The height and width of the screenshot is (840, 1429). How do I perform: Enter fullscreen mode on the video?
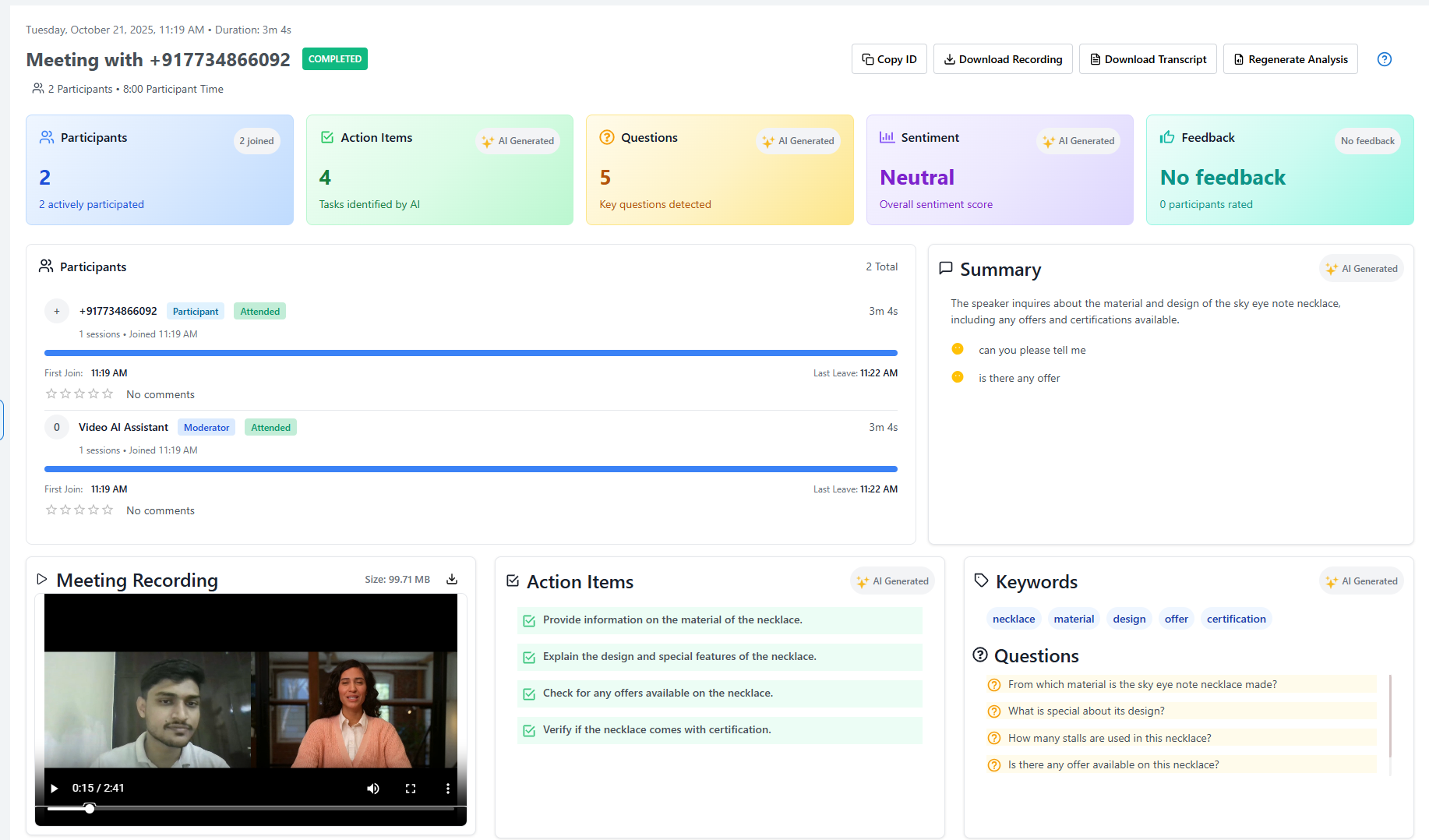pyautogui.click(x=411, y=788)
